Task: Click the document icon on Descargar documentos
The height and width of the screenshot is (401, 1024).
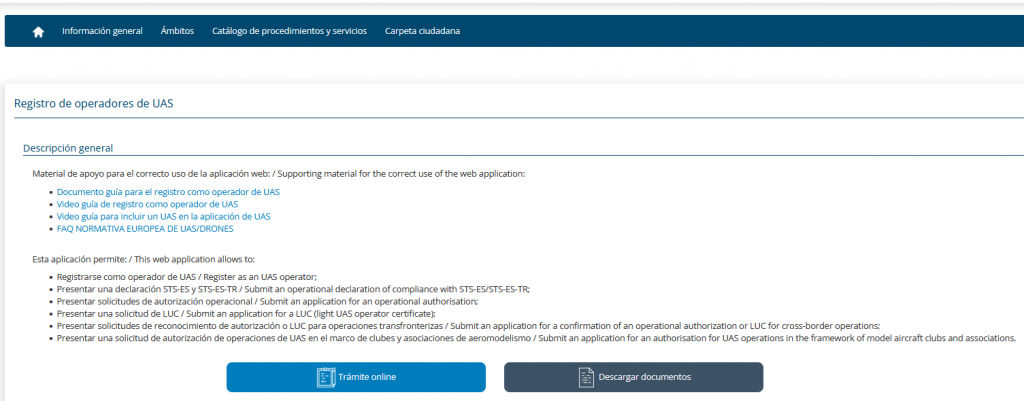Action: (586, 377)
